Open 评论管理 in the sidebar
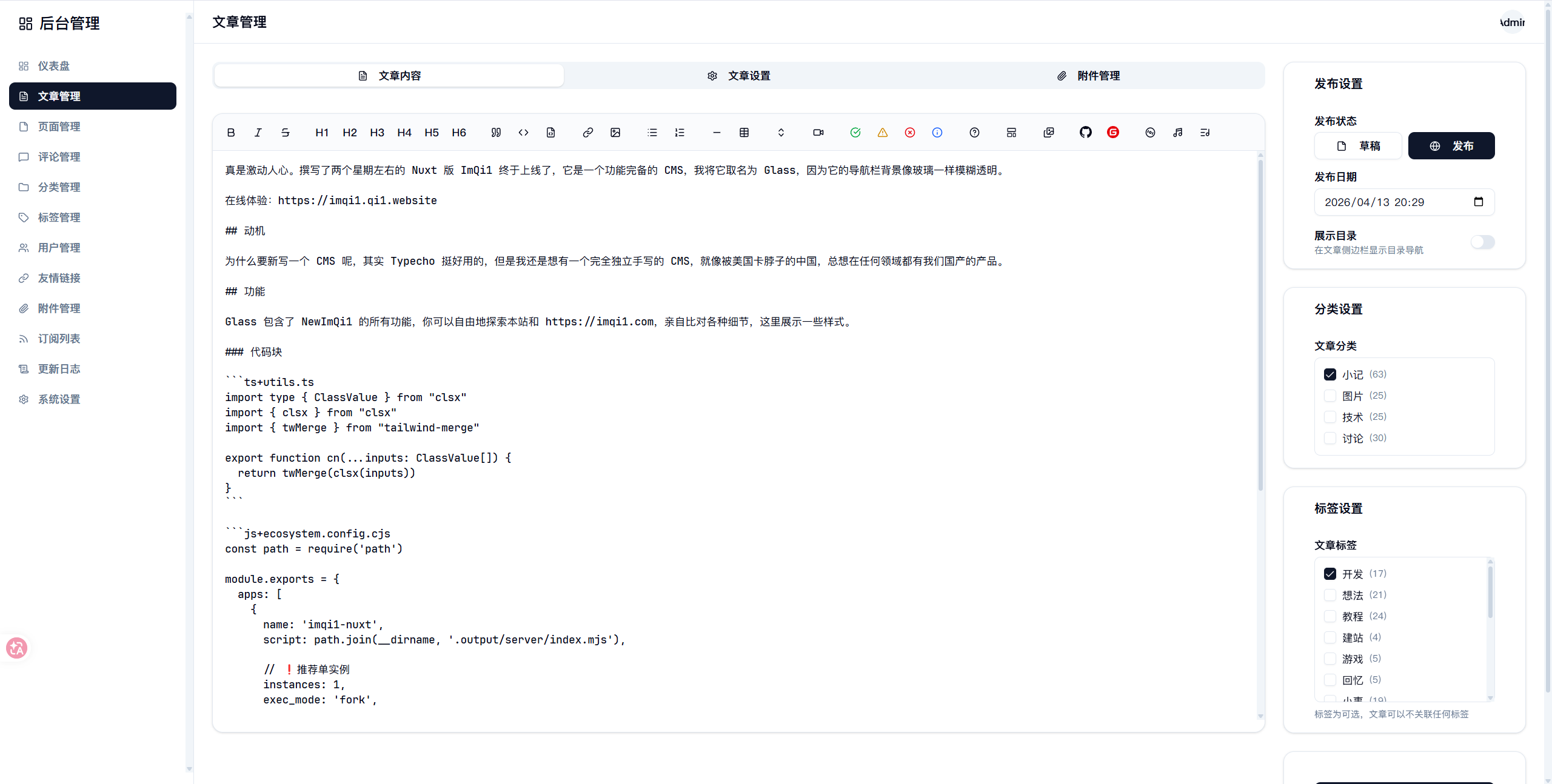 [x=59, y=157]
